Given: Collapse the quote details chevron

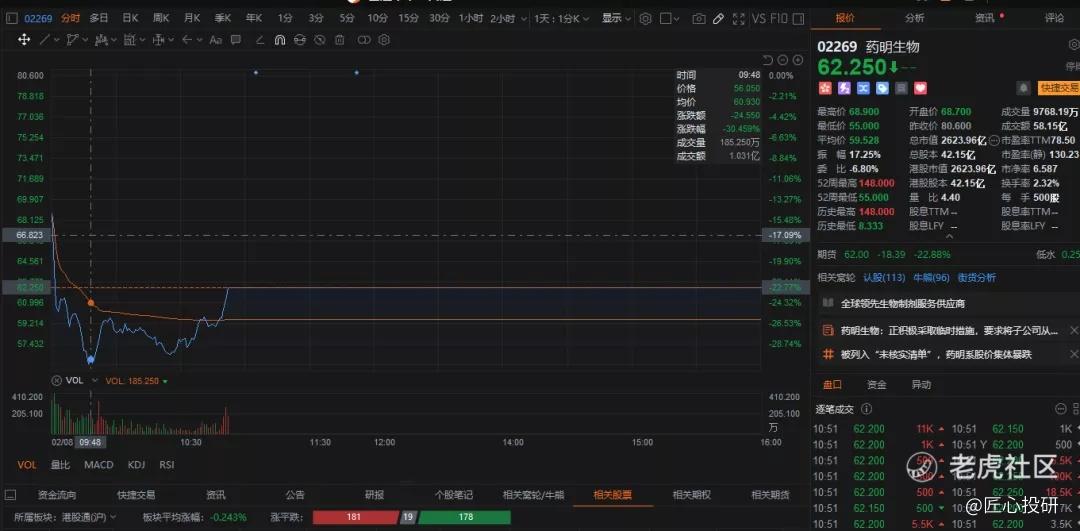Looking at the screenshot, I should pyautogui.click(x=949, y=236).
